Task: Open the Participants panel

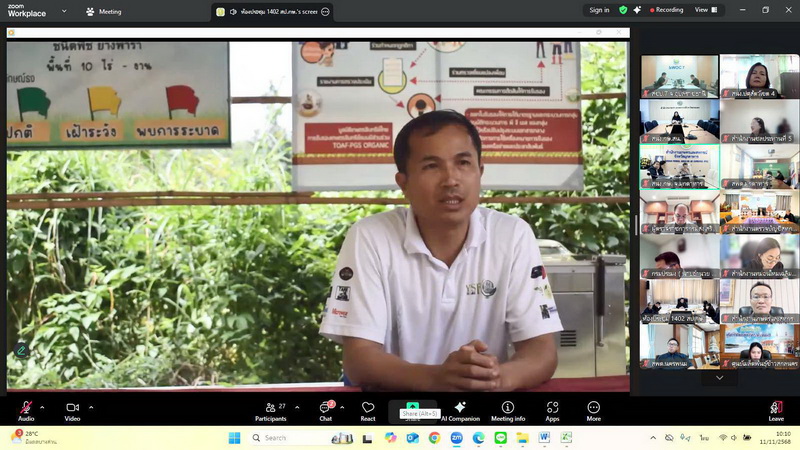Action: 270,409
